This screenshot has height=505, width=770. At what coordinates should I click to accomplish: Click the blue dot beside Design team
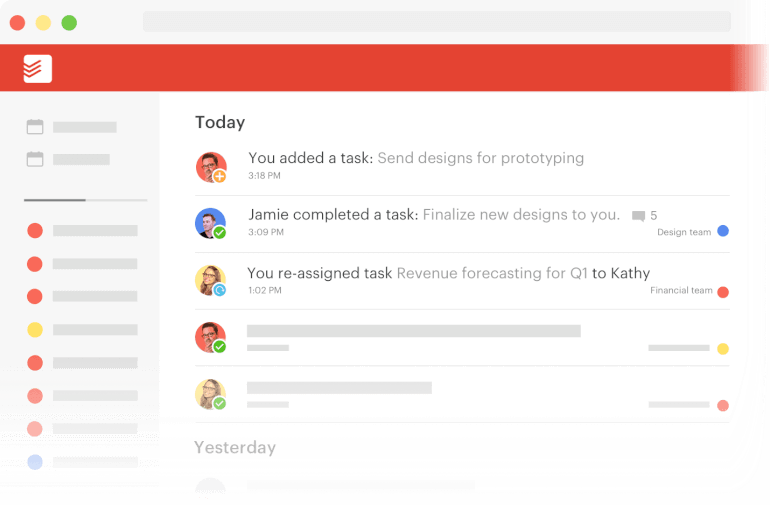[723, 231]
